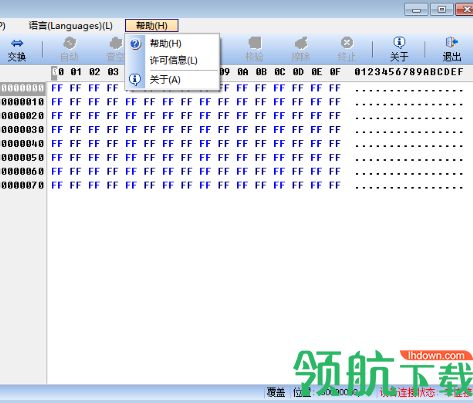This screenshot has height=403, width=473.
Task: Click the 校验 (verify) toolbar icon
Action: pos(254,50)
